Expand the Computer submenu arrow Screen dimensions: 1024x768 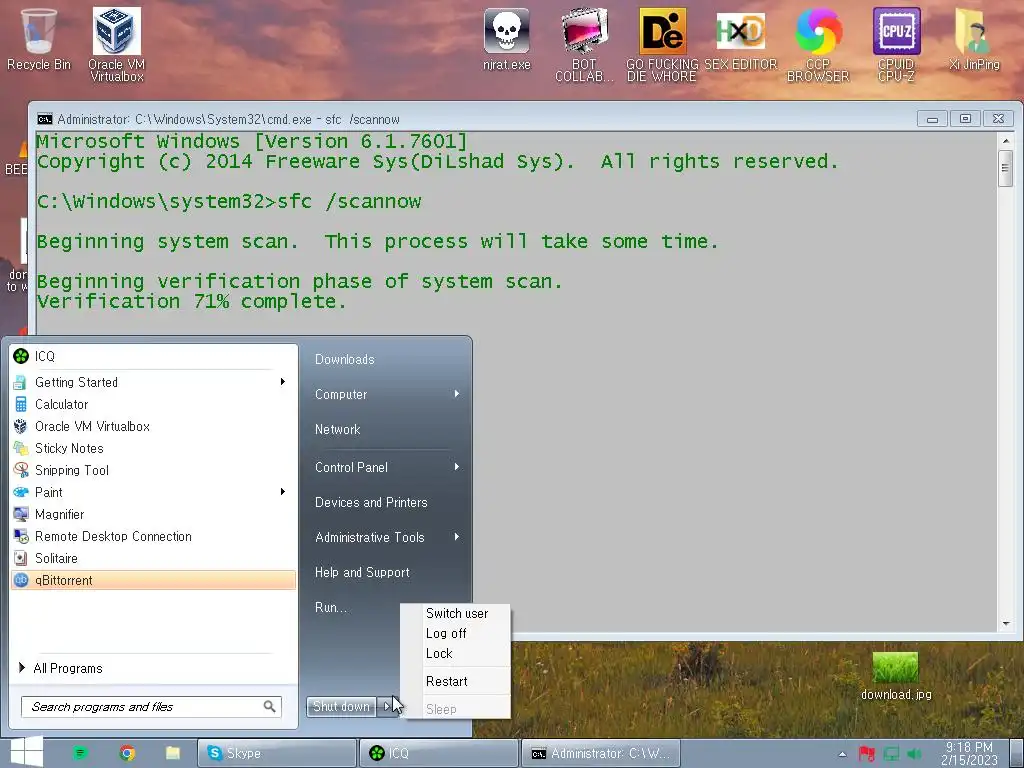[456, 394]
